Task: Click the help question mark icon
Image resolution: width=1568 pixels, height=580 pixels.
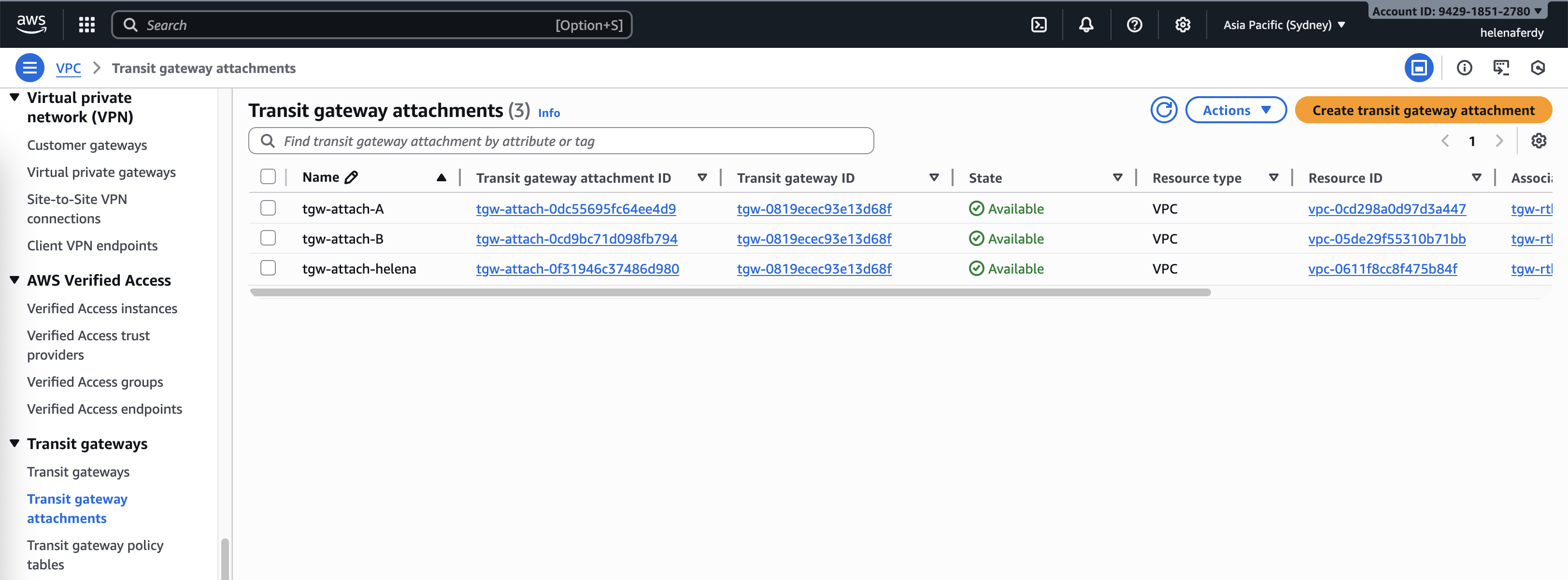Action: click(1134, 25)
